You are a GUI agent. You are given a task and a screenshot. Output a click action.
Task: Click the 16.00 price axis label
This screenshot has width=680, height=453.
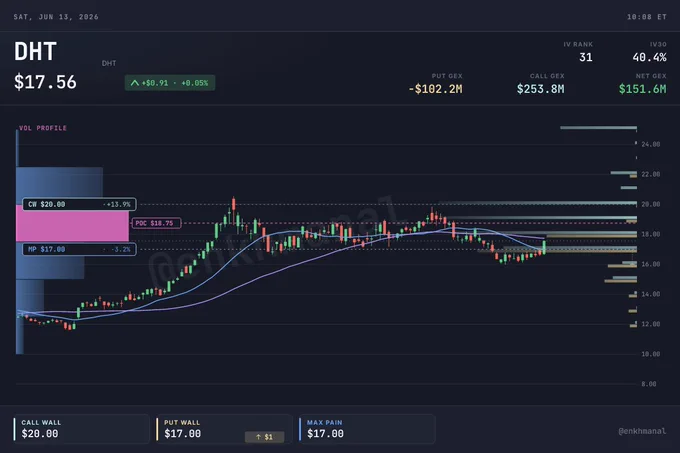(x=651, y=264)
